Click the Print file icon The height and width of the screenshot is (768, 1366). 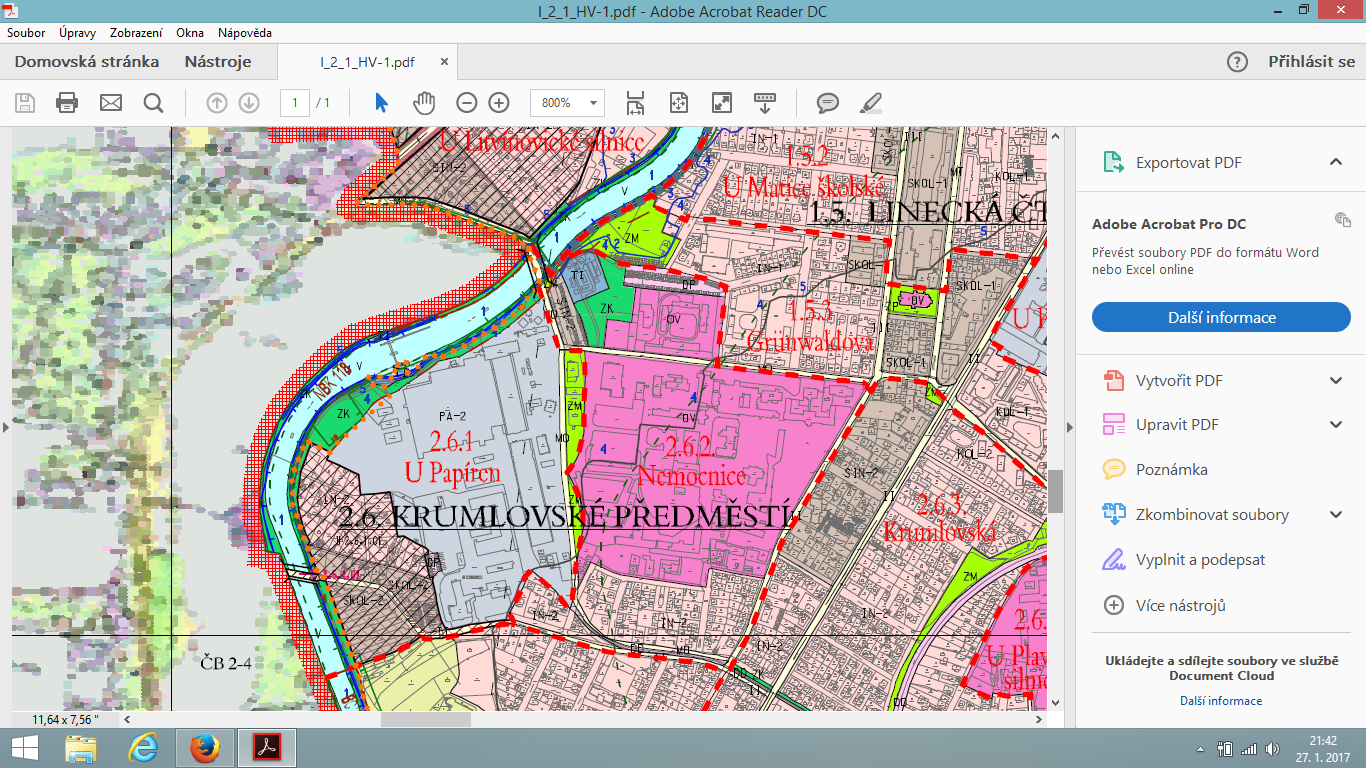click(67, 102)
